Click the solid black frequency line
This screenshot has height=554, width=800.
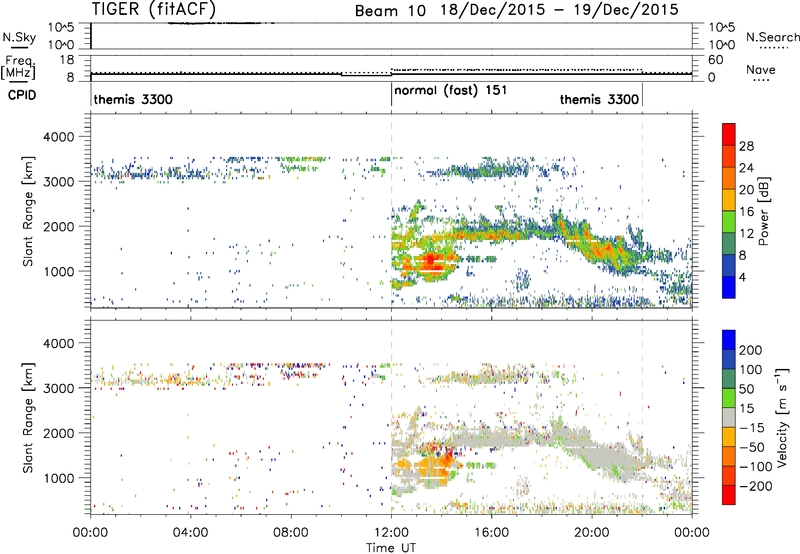tap(391, 74)
